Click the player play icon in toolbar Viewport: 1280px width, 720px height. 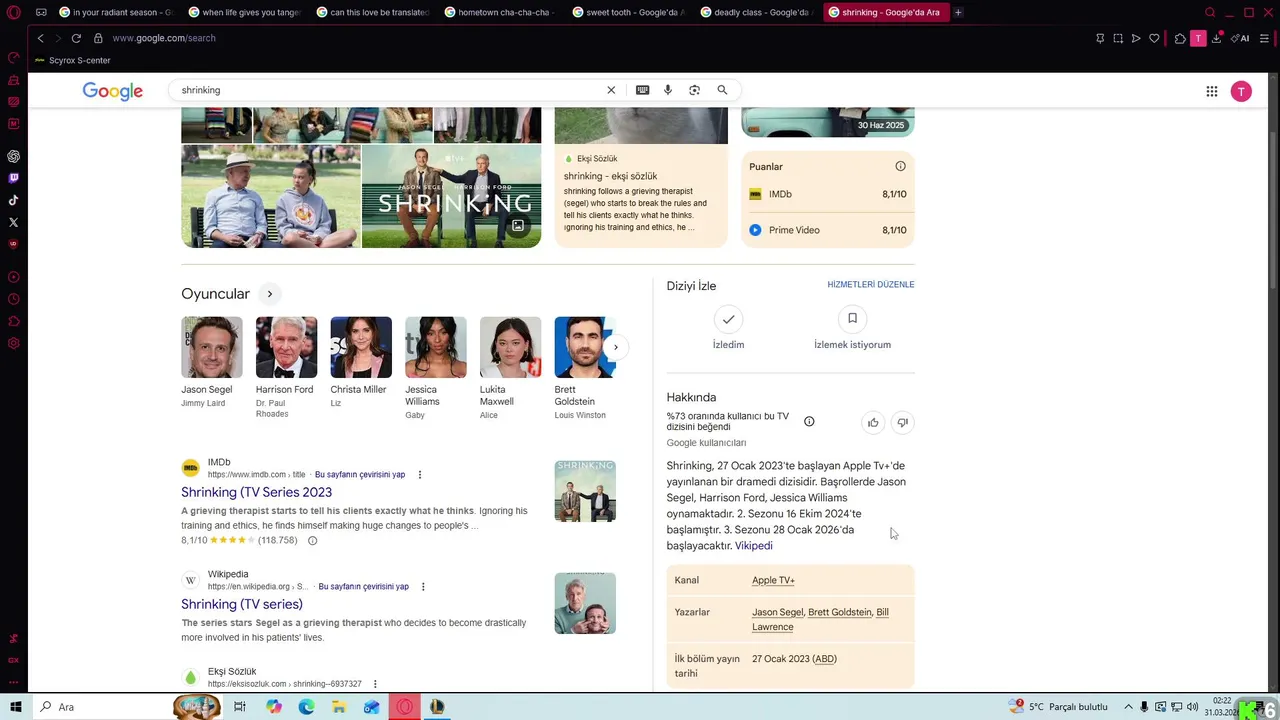point(1136,38)
